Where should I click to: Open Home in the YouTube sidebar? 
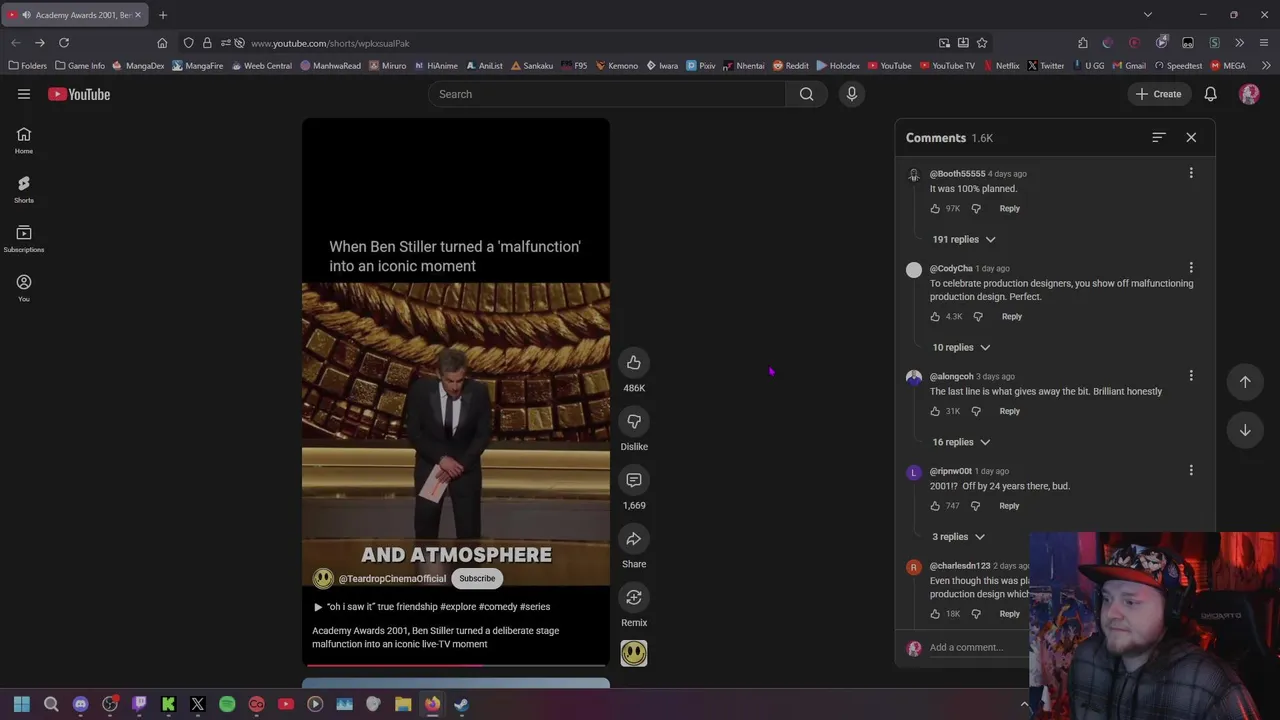click(24, 140)
